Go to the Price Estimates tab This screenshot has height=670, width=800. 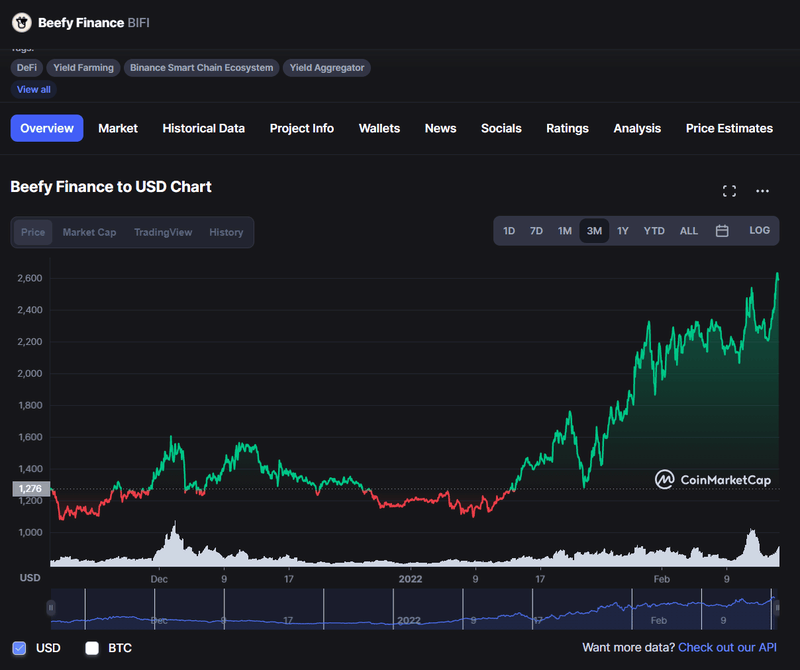729,128
